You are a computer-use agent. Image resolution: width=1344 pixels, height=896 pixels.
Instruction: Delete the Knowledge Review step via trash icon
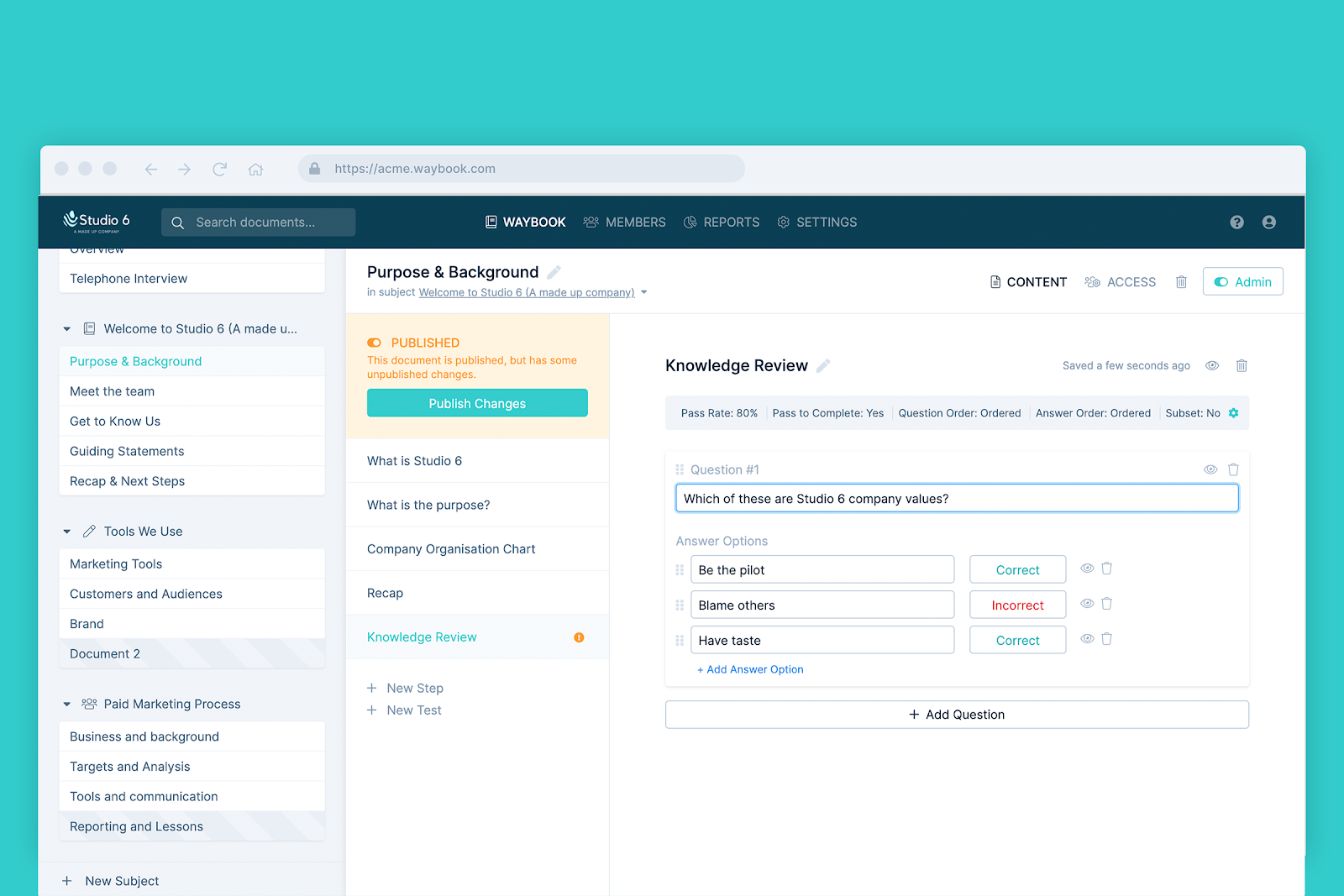click(x=1242, y=365)
